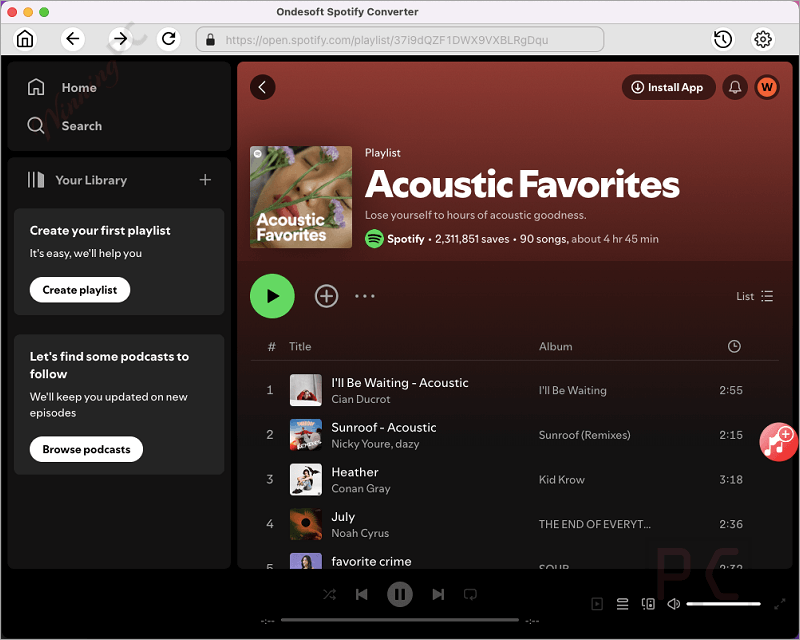The width and height of the screenshot is (800, 640).
Task: Click the Album column header
Action: (556, 347)
